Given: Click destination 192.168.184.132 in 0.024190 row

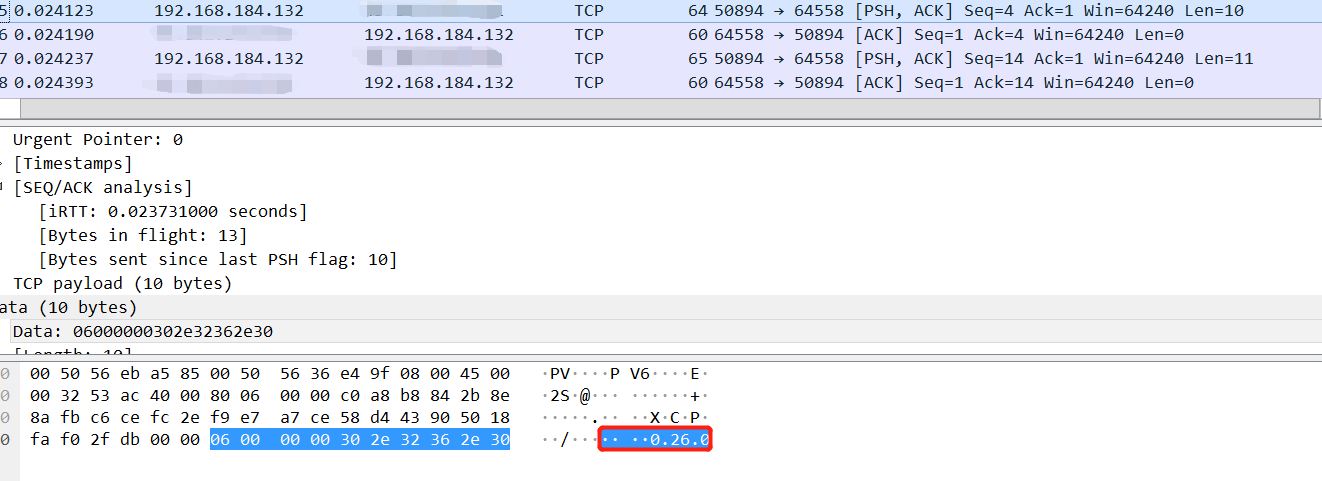Looking at the screenshot, I should (438, 34).
